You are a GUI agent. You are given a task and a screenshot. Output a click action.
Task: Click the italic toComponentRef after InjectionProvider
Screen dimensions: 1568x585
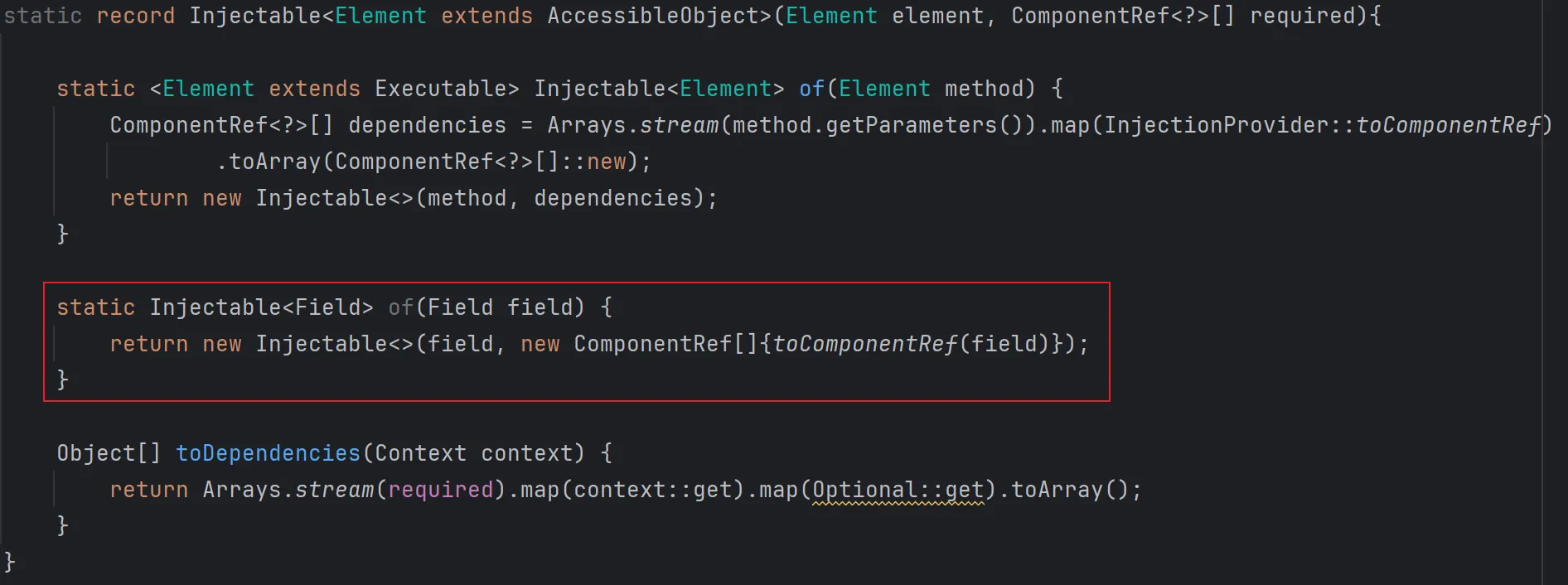1448,125
